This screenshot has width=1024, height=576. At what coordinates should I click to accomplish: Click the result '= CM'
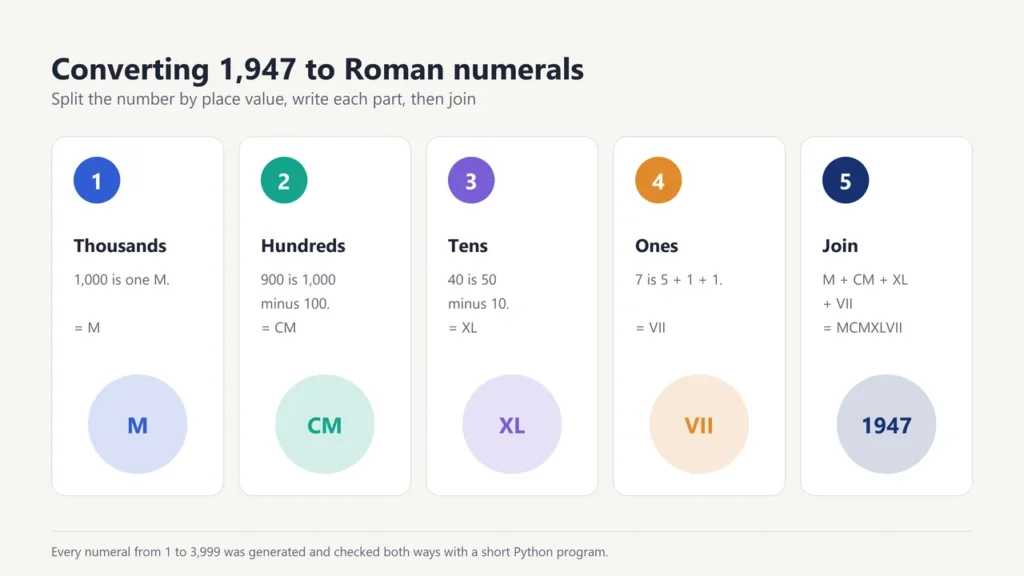click(x=279, y=328)
